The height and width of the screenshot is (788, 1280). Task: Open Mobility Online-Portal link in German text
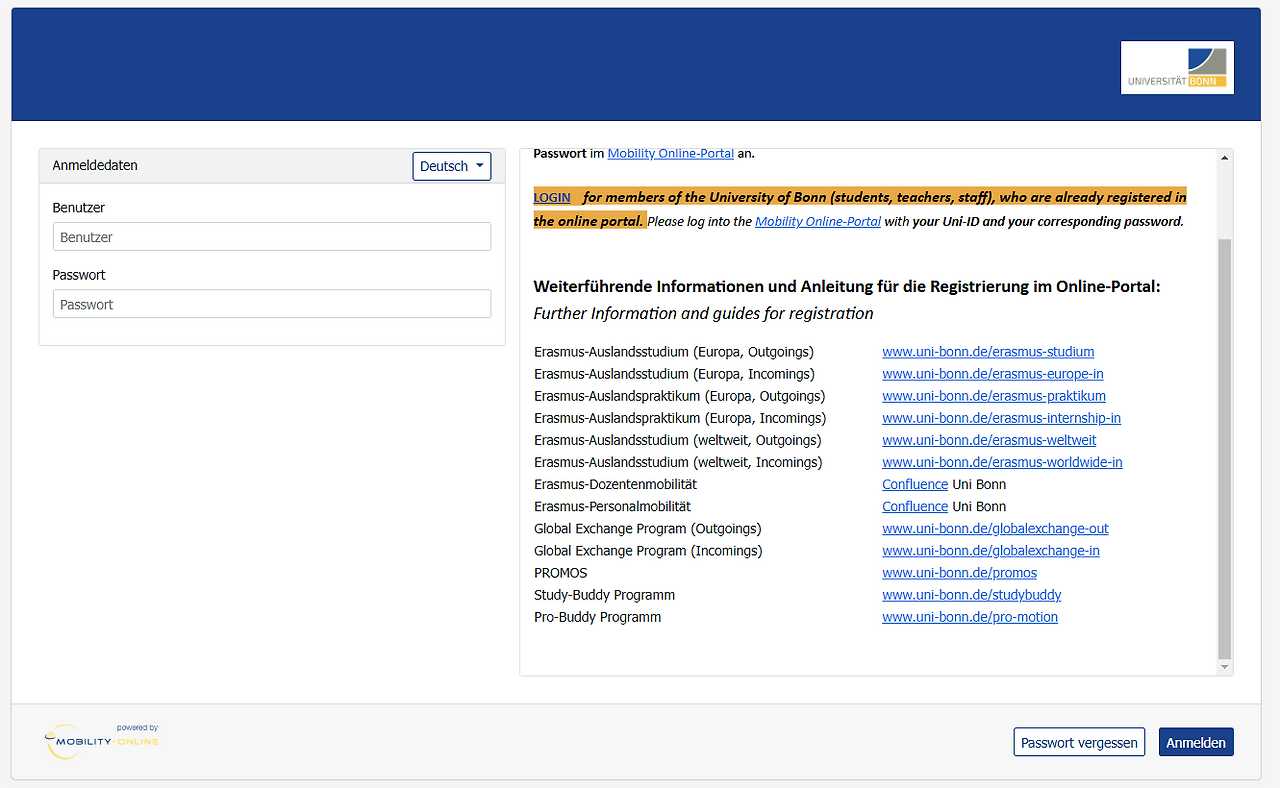tap(671, 154)
